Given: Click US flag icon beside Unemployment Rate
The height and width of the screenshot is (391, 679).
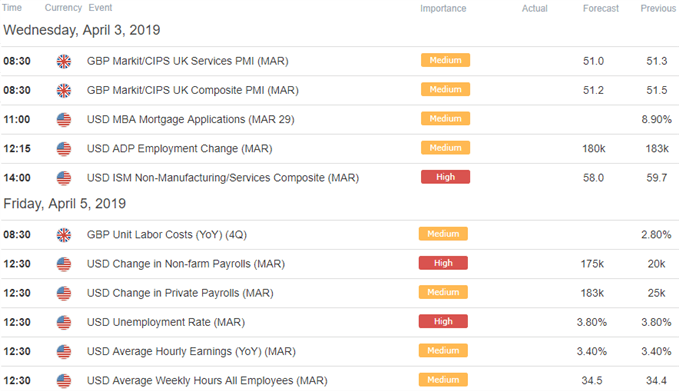Looking at the screenshot, I should [x=64, y=323].
